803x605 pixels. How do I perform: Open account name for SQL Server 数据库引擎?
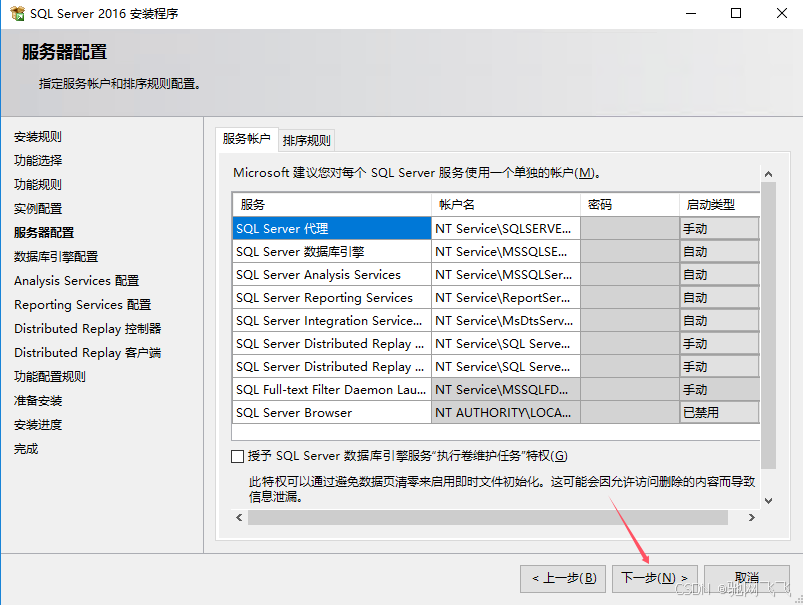pos(506,252)
